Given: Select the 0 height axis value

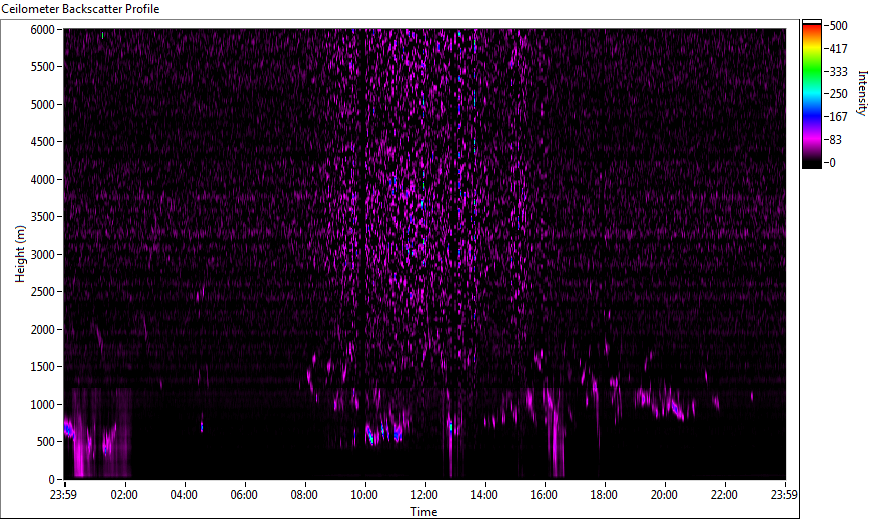Looking at the screenshot, I should (52, 480).
